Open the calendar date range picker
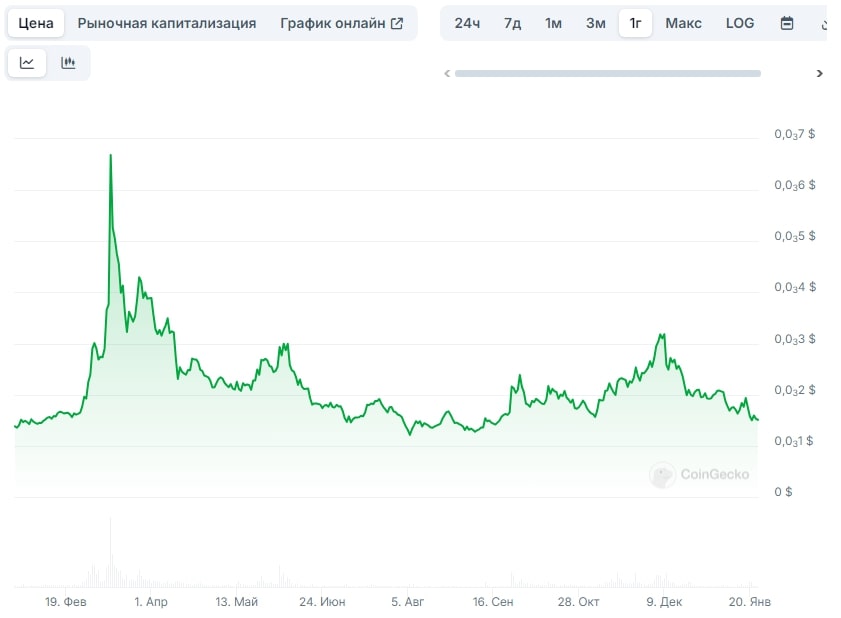Viewport: 841px width, 618px height. click(x=787, y=23)
